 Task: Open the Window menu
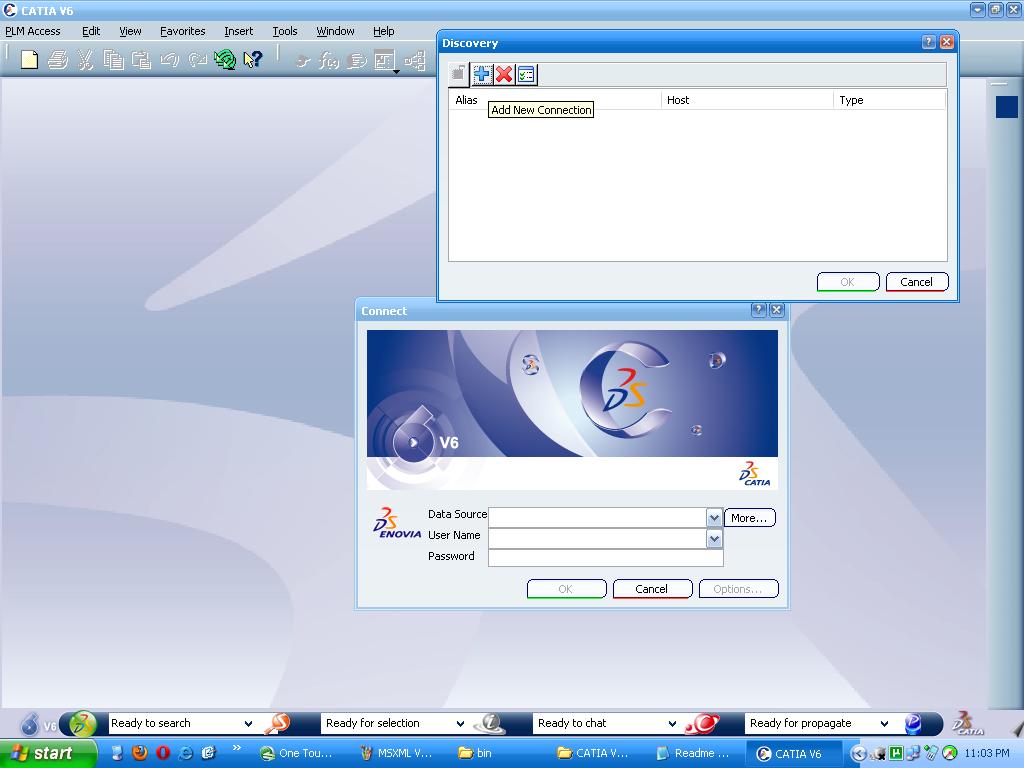coord(335,31)
